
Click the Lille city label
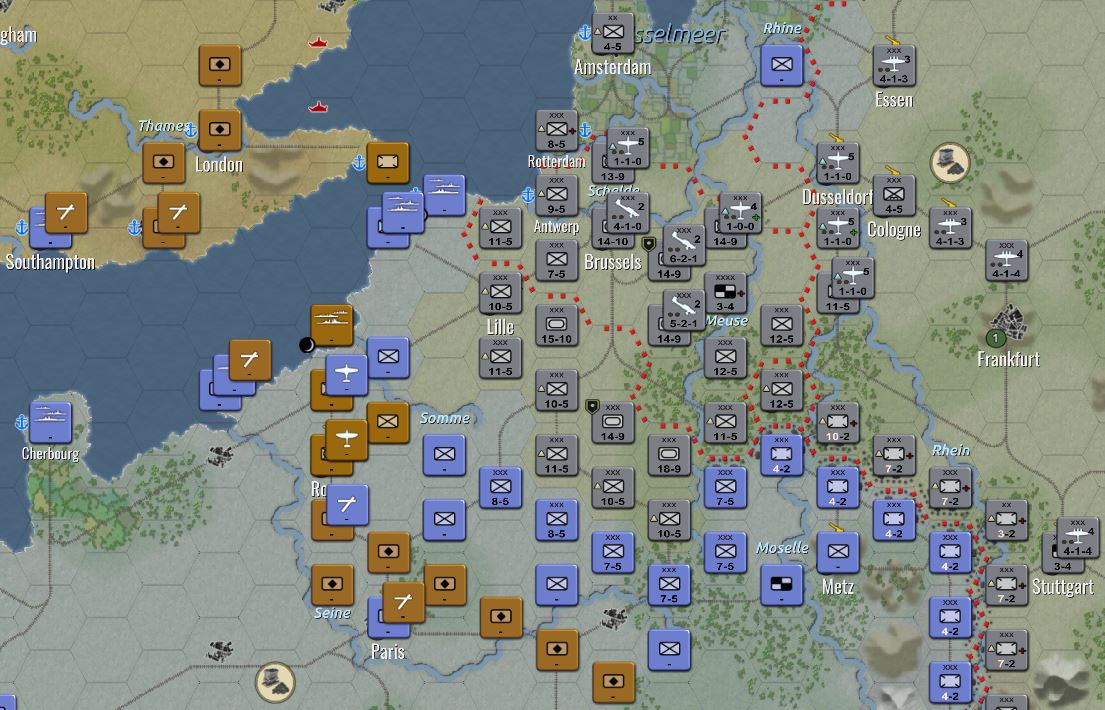500,327
